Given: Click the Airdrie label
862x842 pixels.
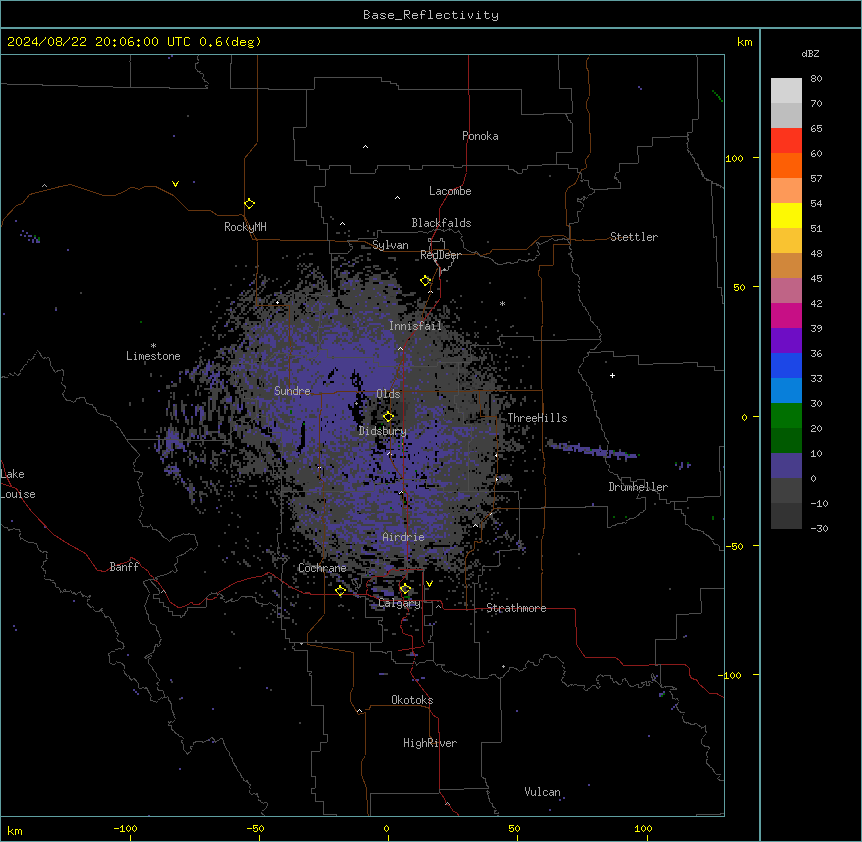Looking at the screenshot, I should point(404,537).
